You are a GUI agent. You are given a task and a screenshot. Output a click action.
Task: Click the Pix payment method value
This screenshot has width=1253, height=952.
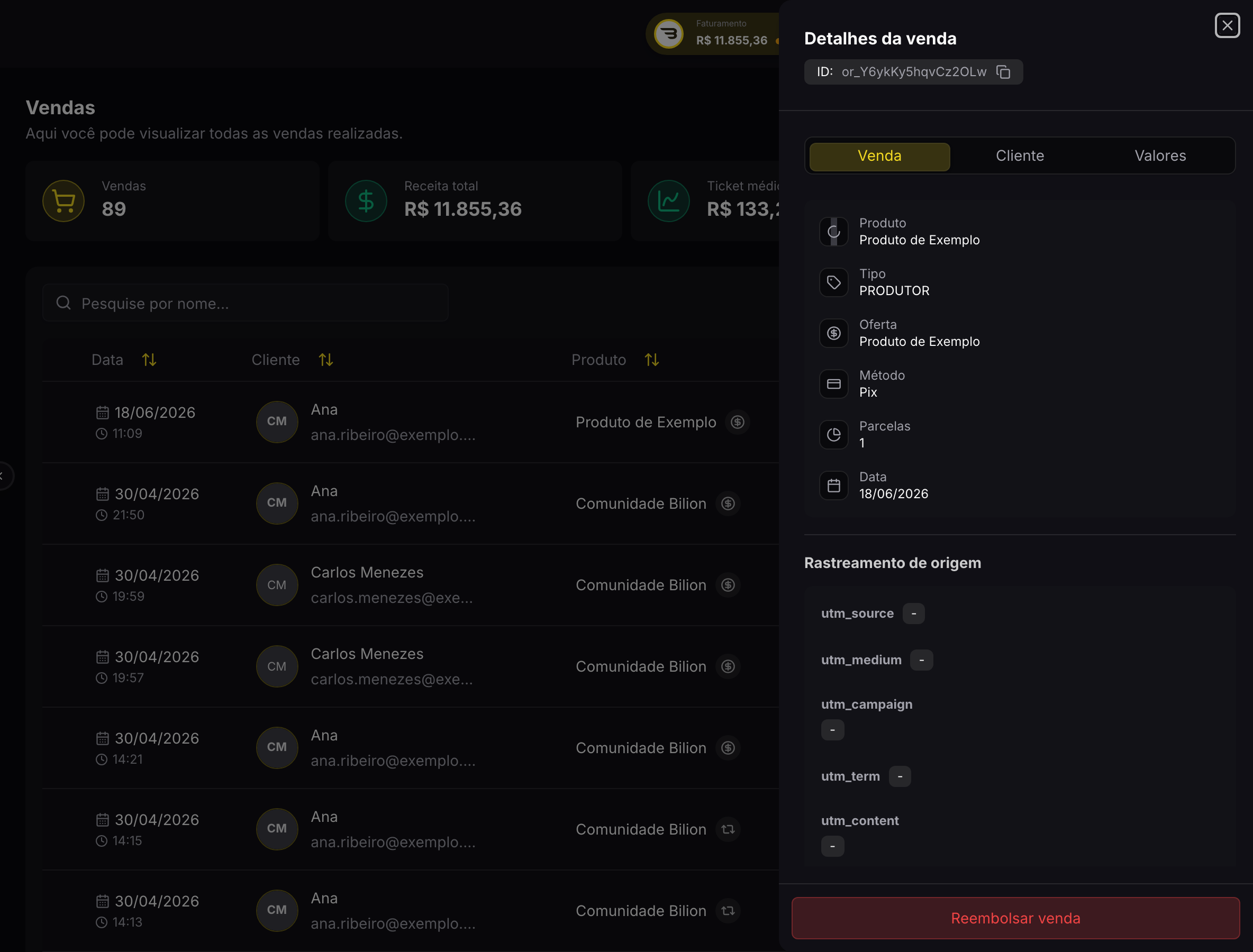868,392
